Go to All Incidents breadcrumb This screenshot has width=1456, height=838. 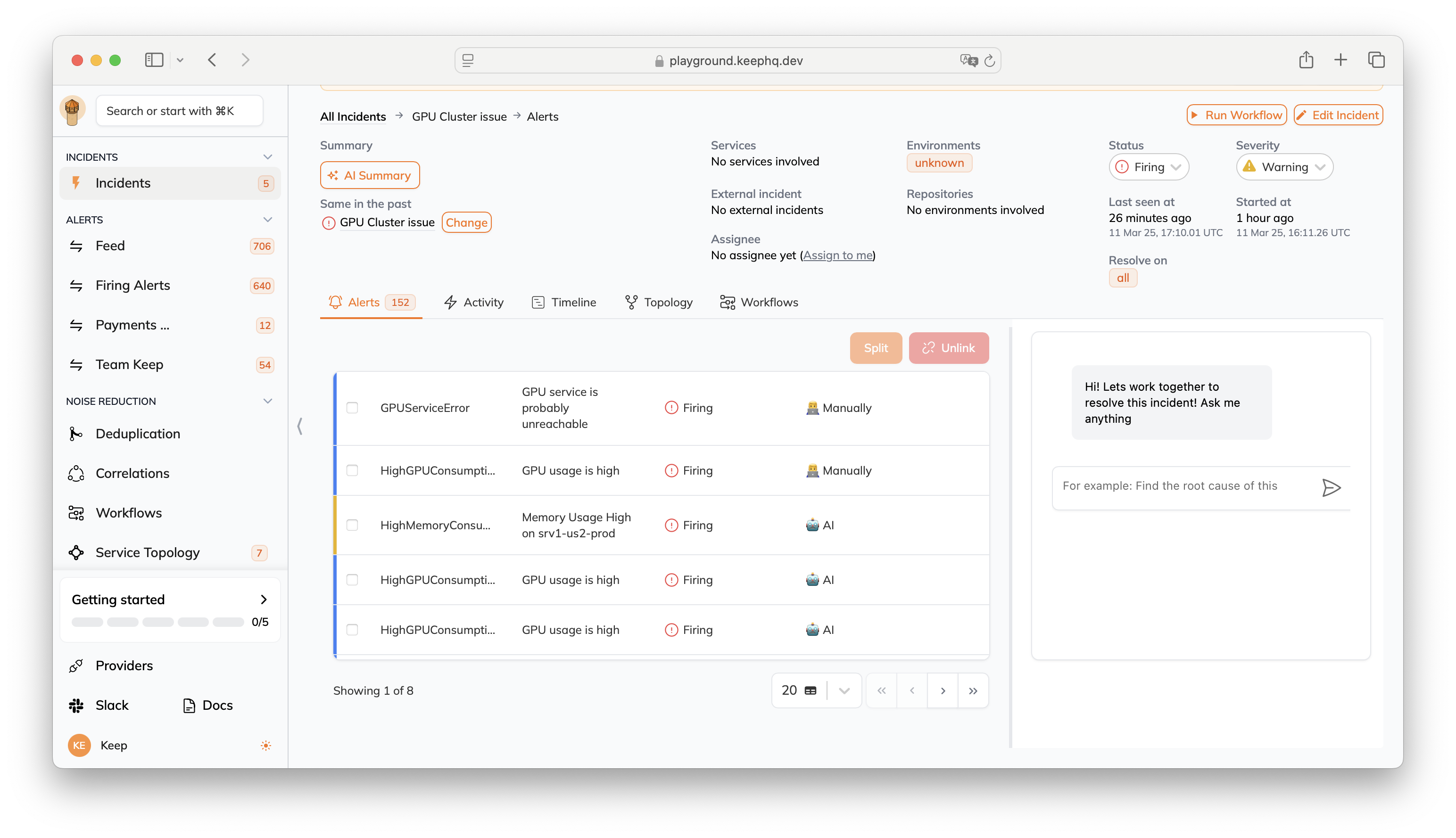click(353, 117)
